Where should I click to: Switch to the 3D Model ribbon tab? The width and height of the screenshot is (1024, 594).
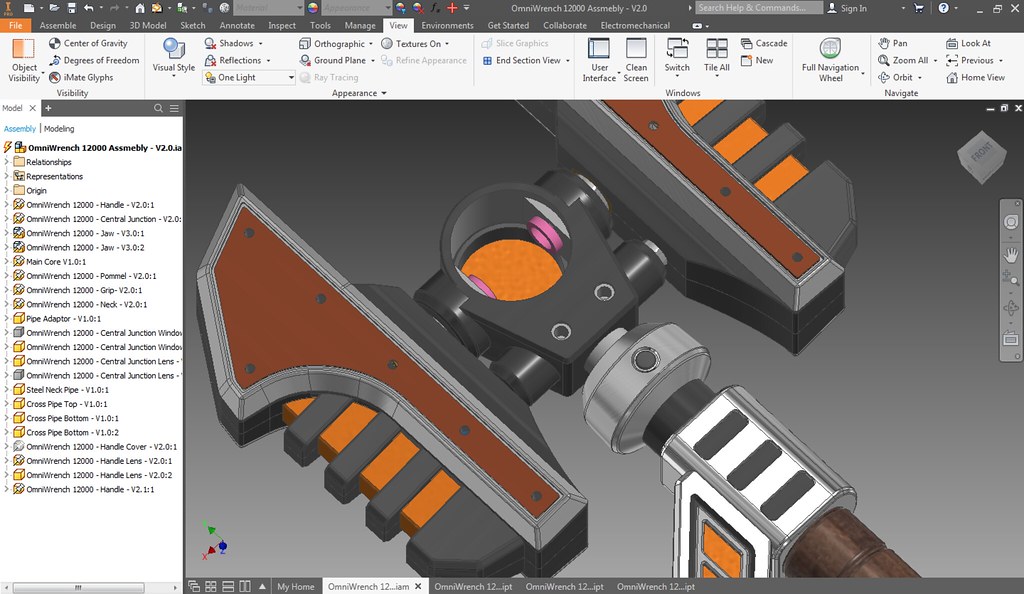tap(148, 25)
